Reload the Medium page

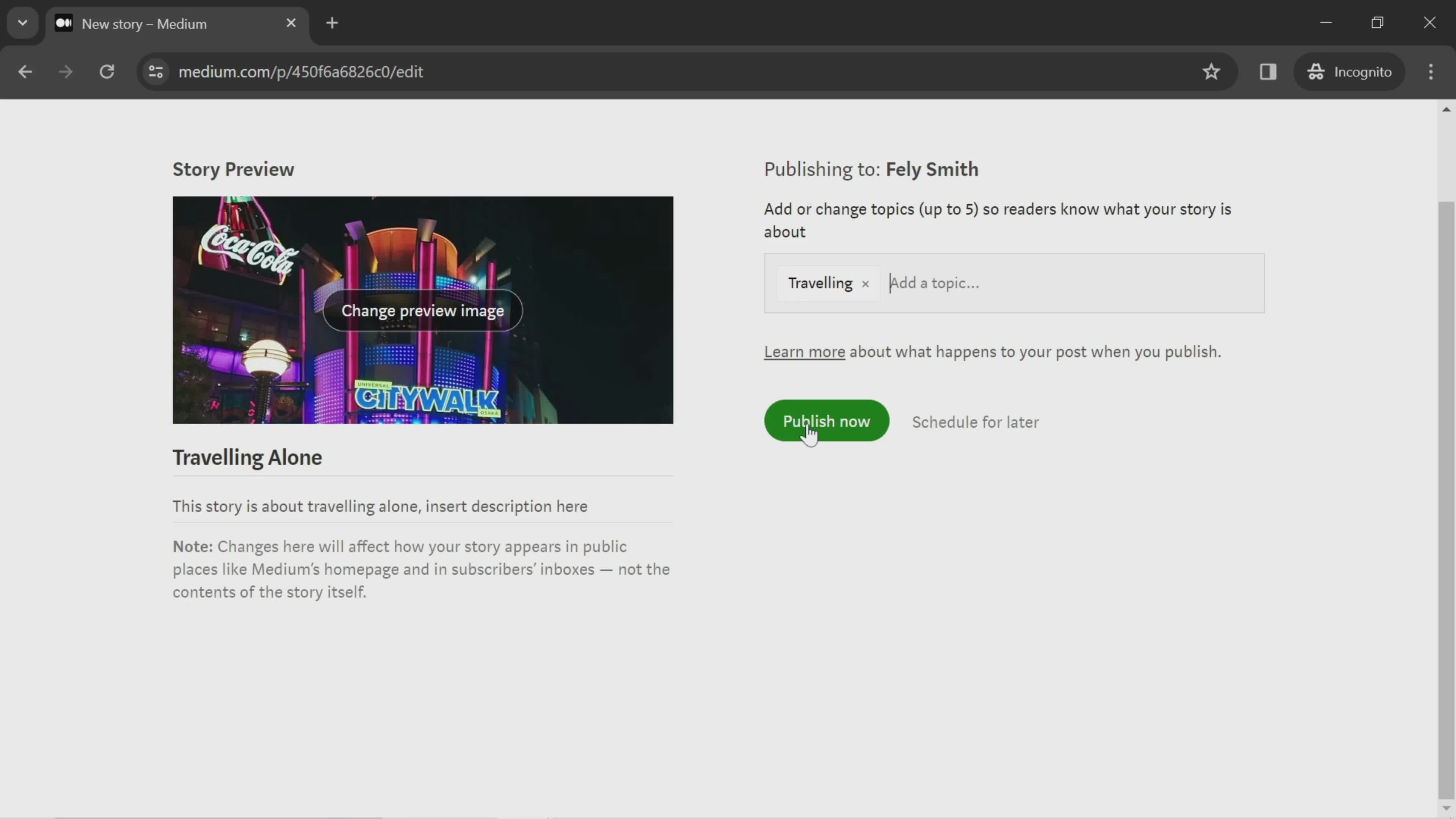107,72
